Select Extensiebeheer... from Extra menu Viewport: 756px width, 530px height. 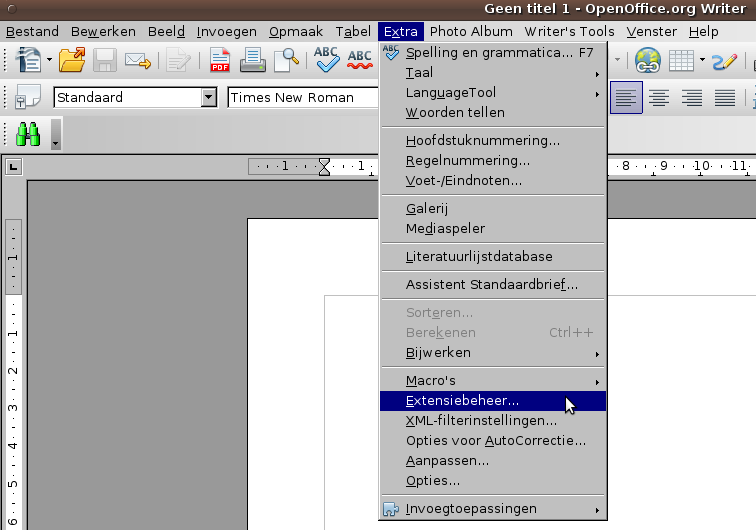coord(462,401)
